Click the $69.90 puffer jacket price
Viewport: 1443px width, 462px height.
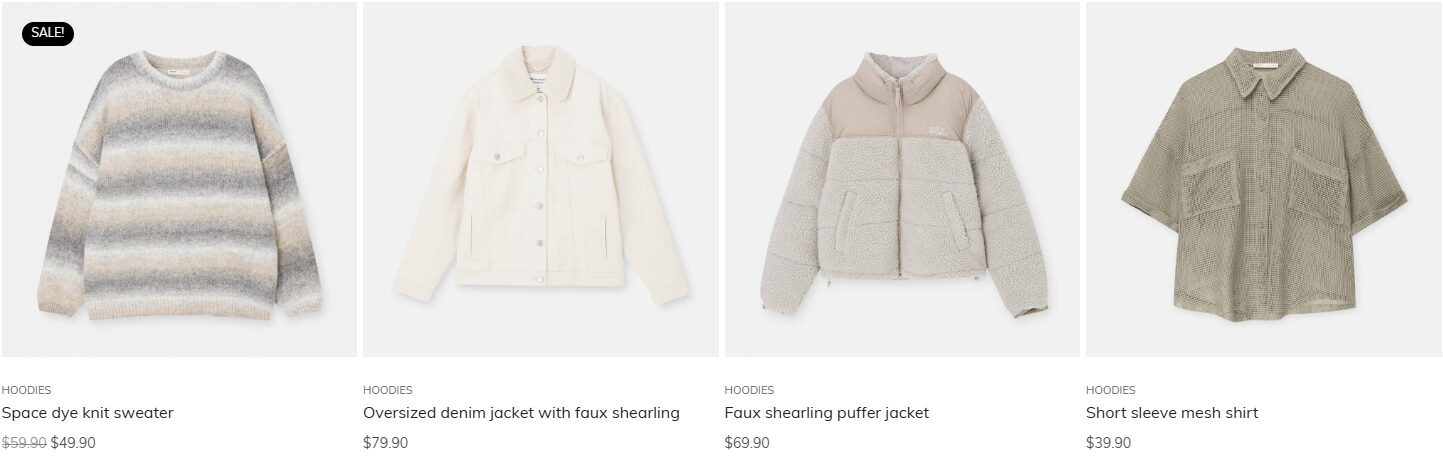[x=747, y=443]
